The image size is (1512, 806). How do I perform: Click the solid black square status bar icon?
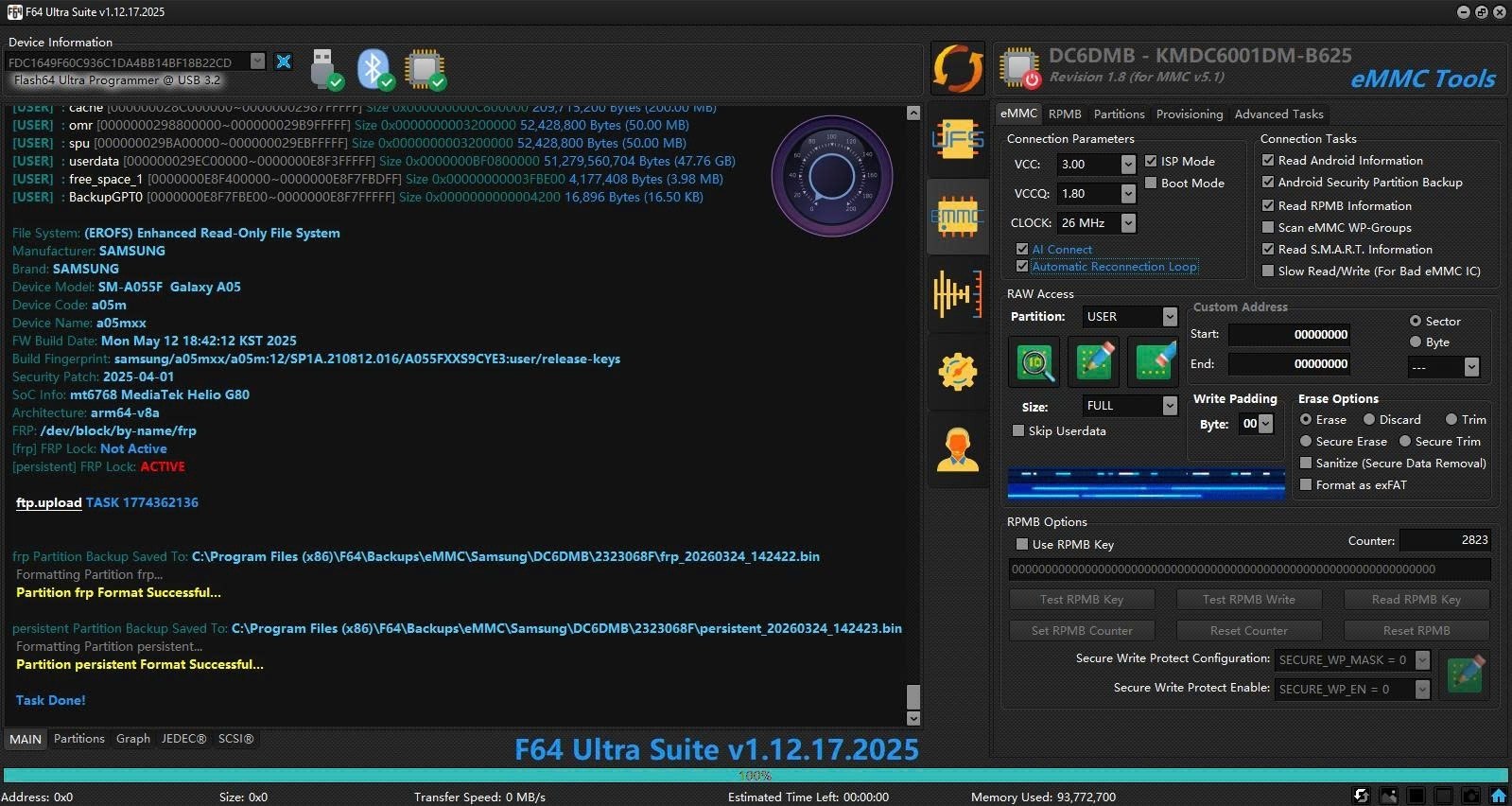[x=1416, y=796]
